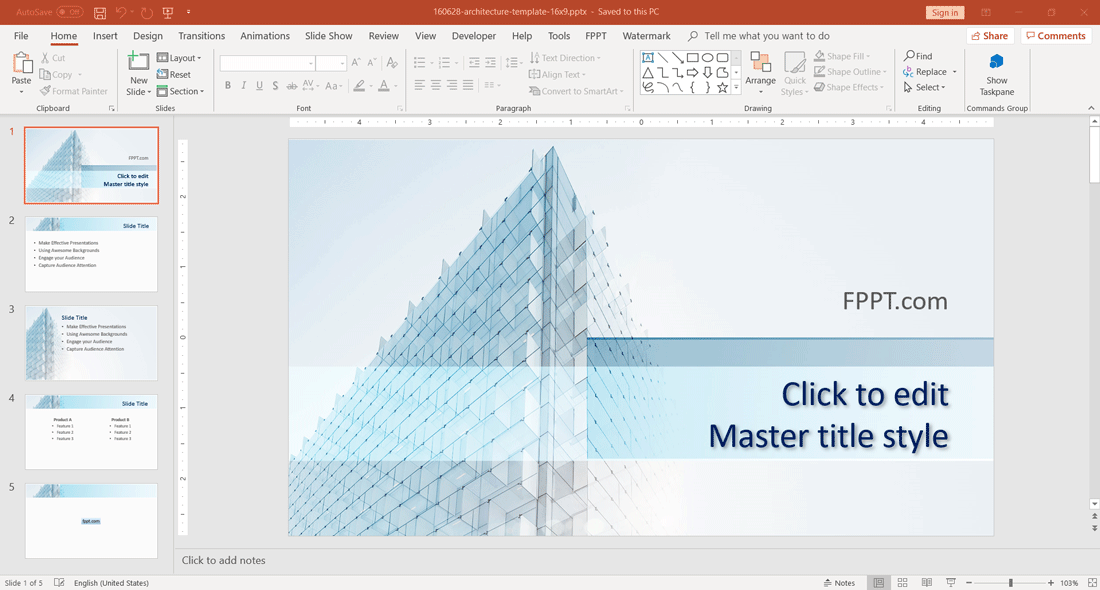The image size is (1100, 590).
Task: Click the Format Painter icon
Action: tap(46, 90)
